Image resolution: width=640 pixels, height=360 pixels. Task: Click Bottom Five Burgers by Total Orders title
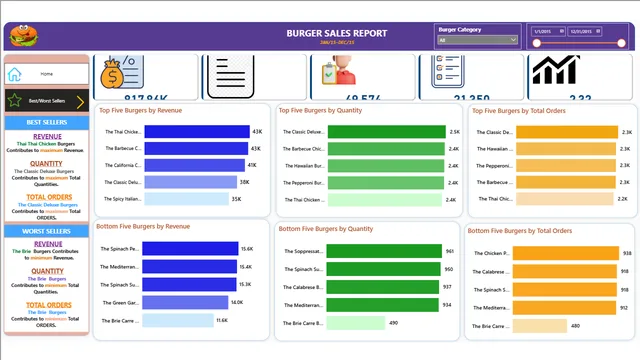tap(520, 231)
